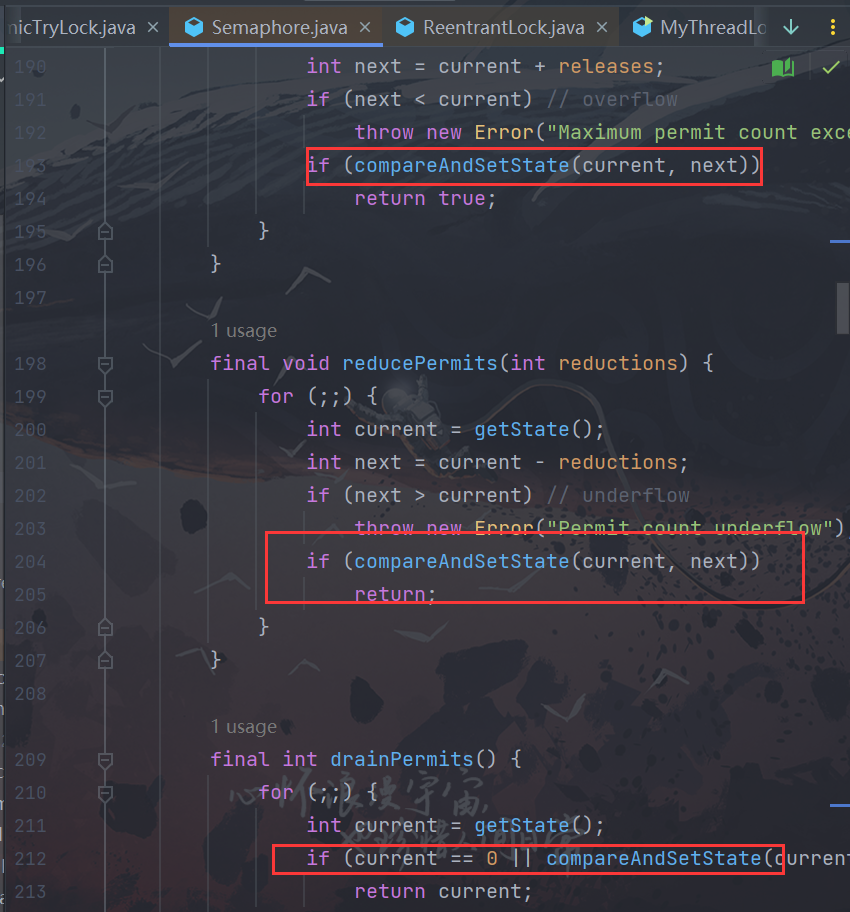Close the Semaphore.java tab
The width and height of the screenshot is (850, 912).
click(x=365, y=27)
